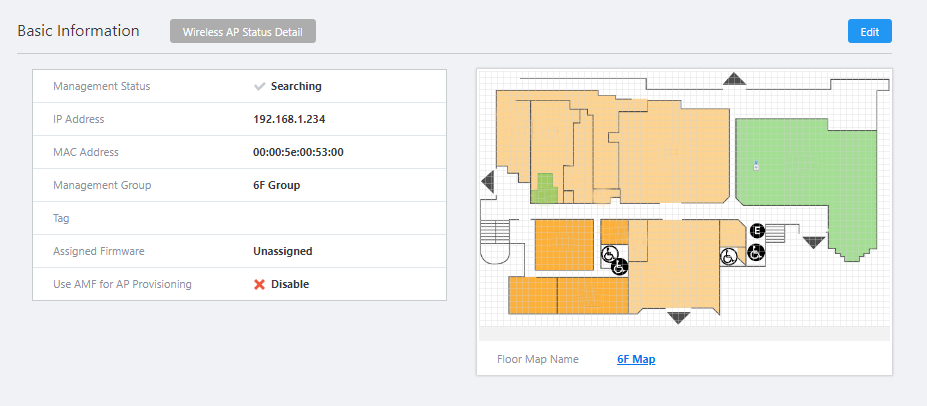927x406 pixels.
Task: Open Wireless AP Status Detail
Action: (243, 32)
